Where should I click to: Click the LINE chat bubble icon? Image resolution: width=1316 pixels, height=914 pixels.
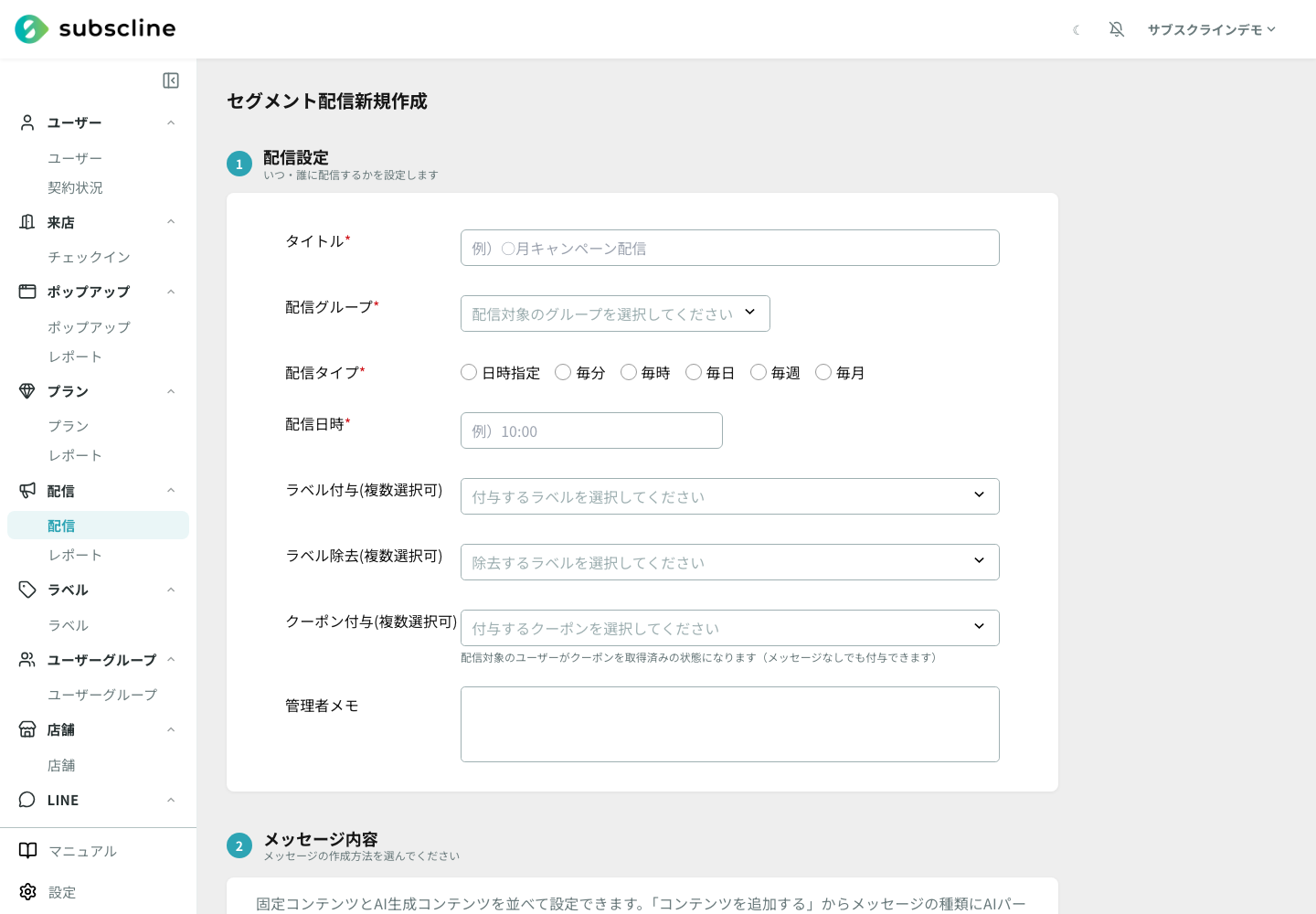click(x=27, y=800)
